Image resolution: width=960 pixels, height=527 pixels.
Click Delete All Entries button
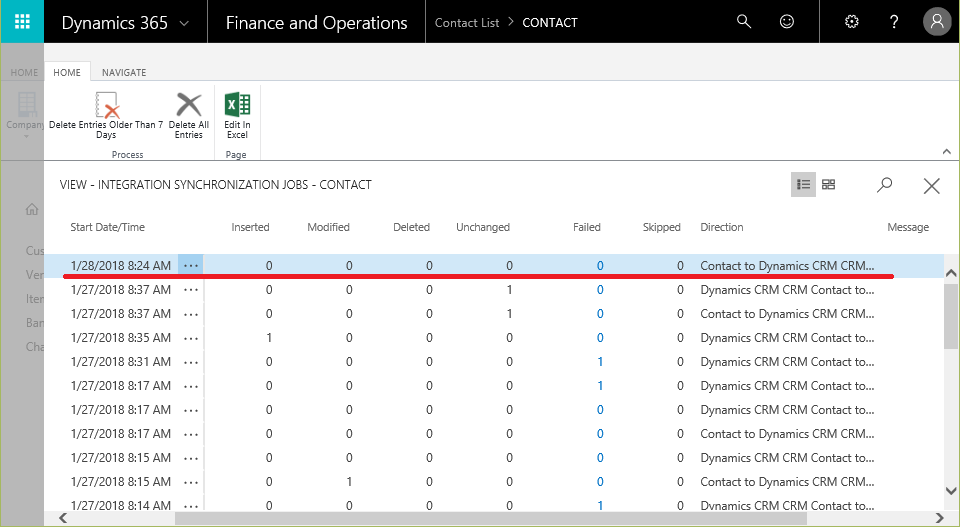click(189, 115)
